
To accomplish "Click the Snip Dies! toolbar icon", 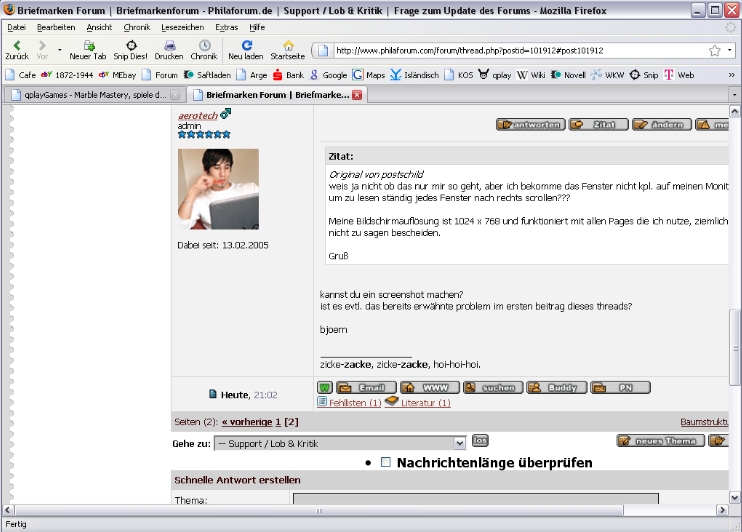I will coord(130,46).
